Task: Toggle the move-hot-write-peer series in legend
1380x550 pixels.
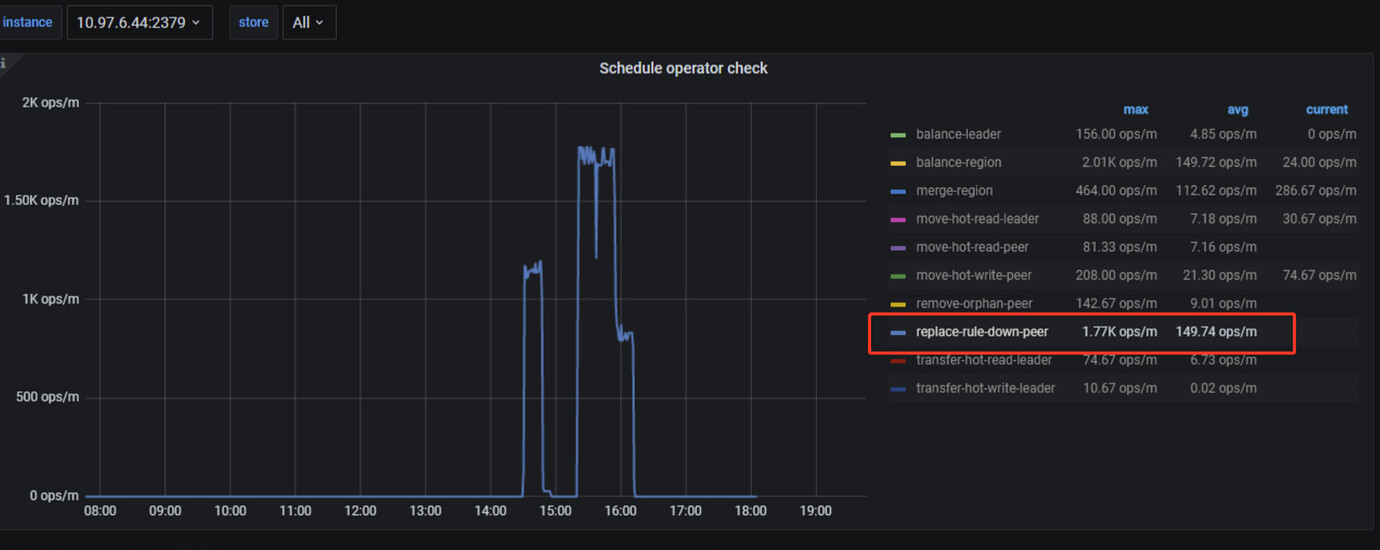Action: tap(974, 275)
